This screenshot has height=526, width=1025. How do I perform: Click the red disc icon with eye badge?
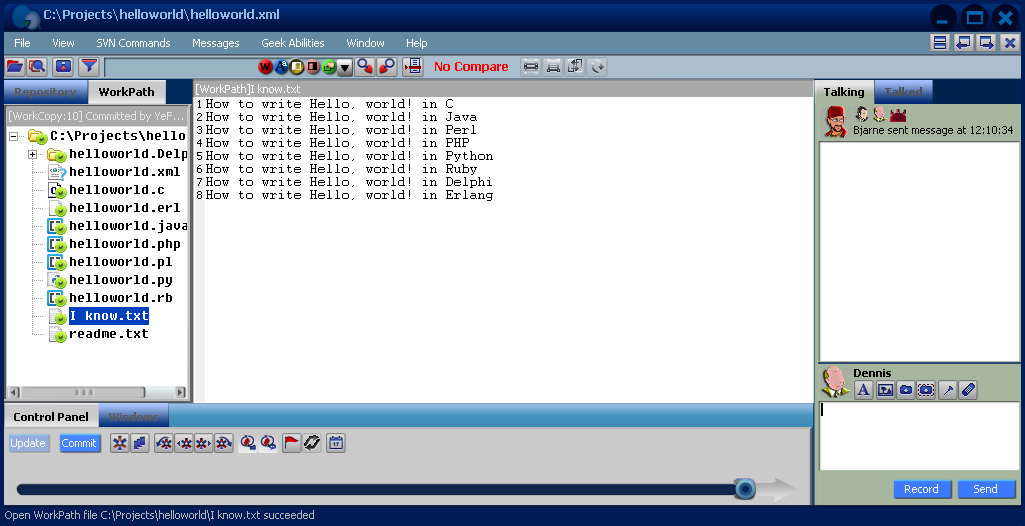[268, 443]
